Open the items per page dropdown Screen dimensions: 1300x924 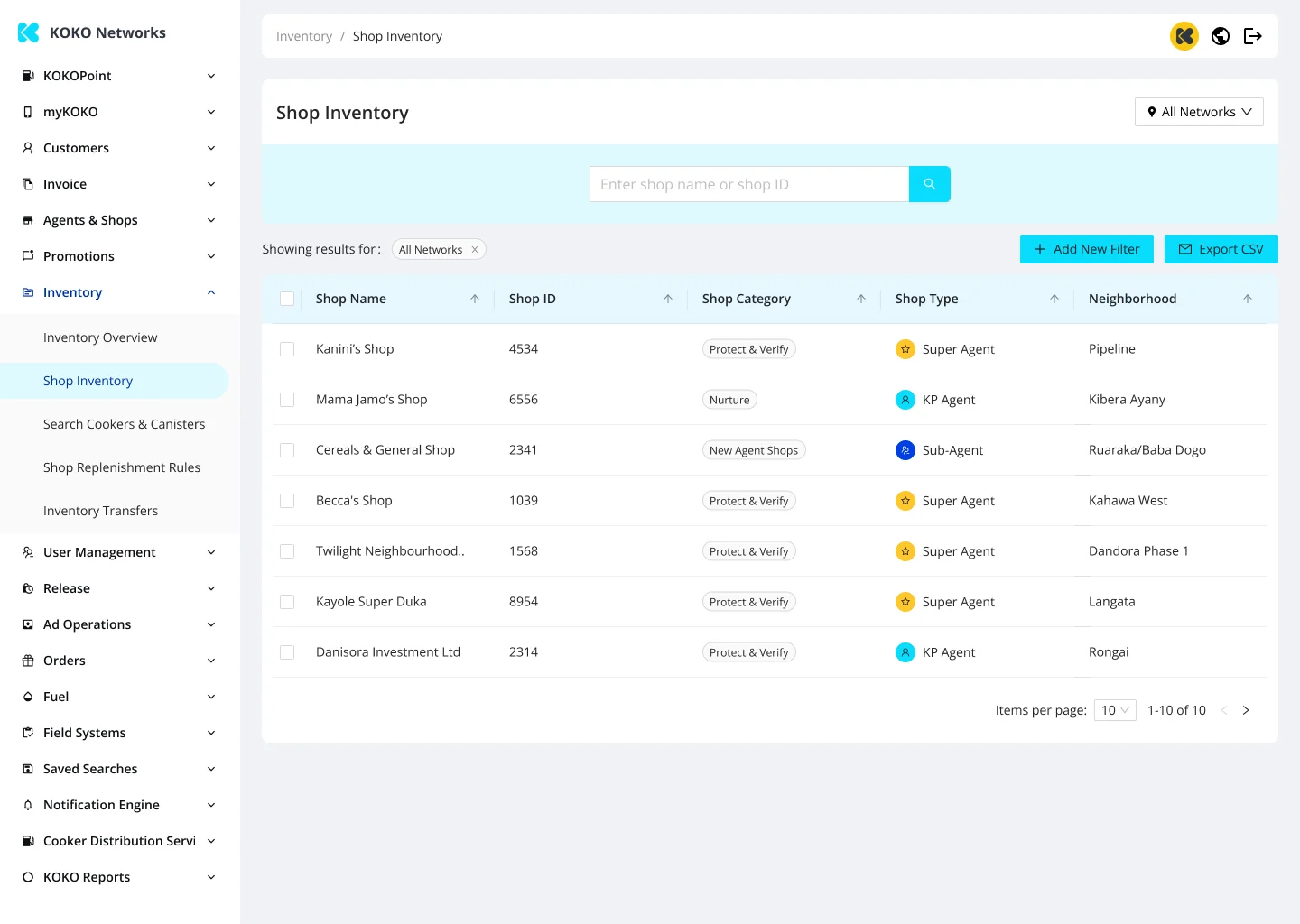click(1115, 710)
